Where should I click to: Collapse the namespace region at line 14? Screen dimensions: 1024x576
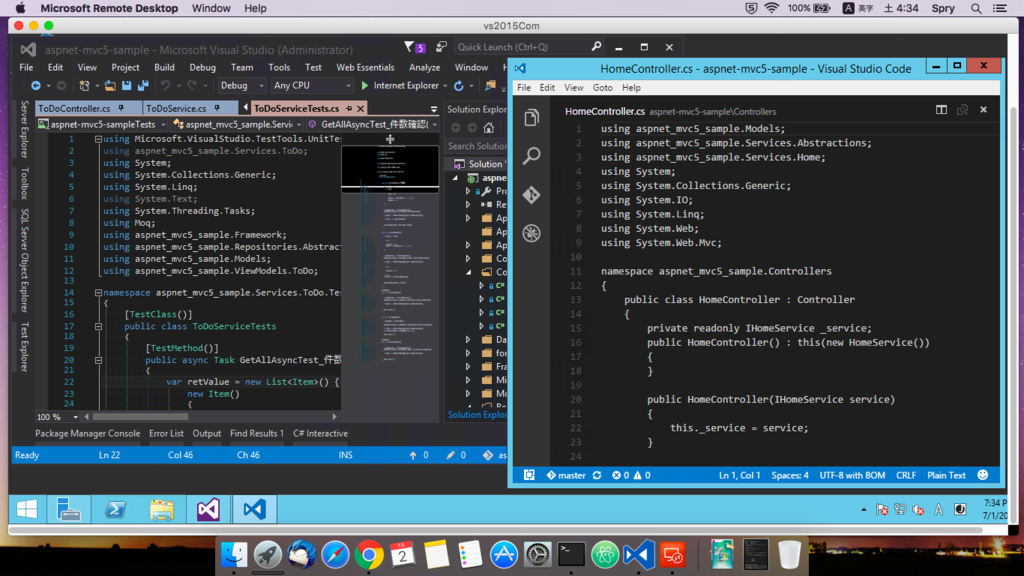(98, 293)
